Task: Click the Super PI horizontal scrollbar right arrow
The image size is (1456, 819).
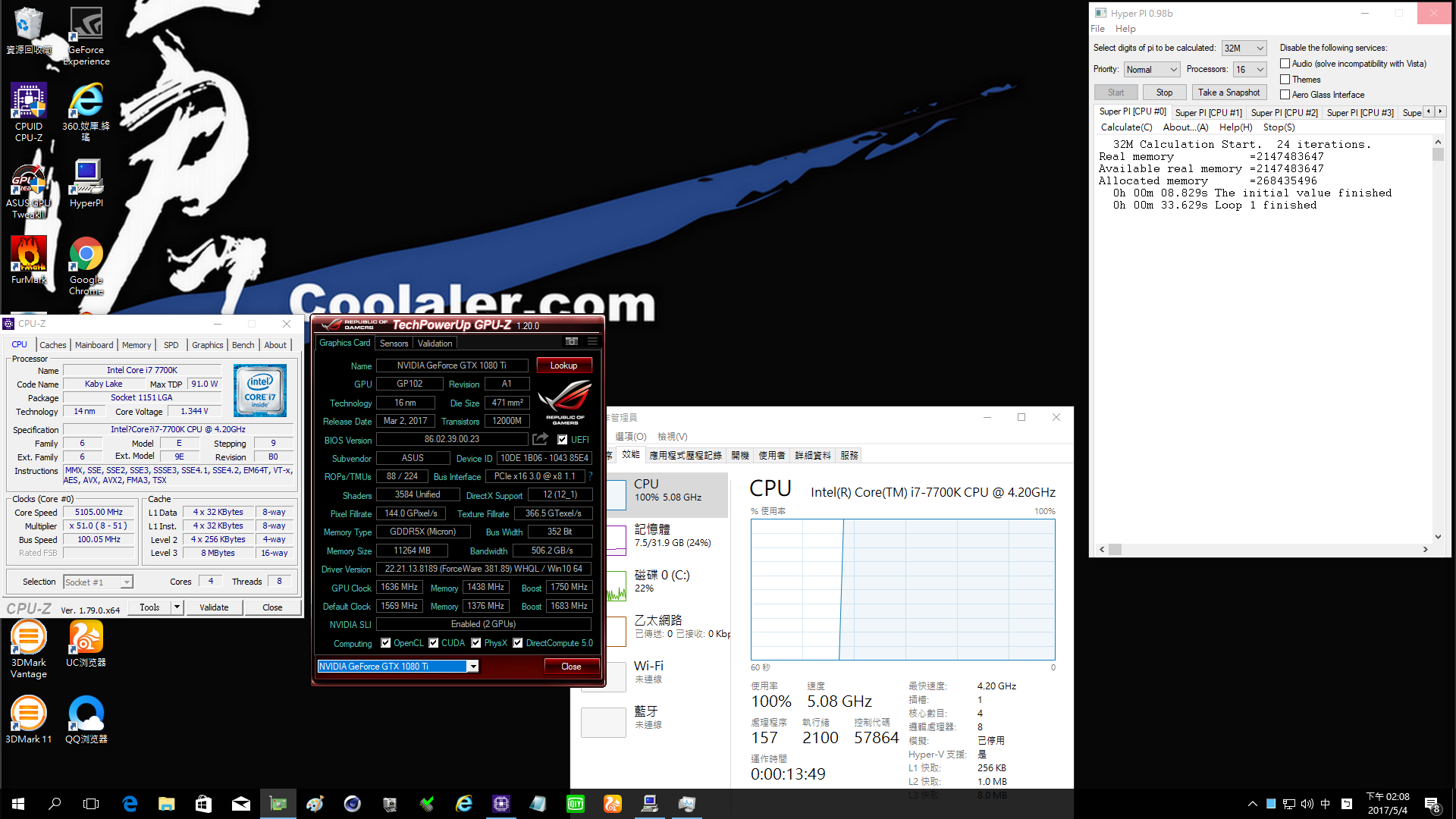Action: tap(1425, 549)
